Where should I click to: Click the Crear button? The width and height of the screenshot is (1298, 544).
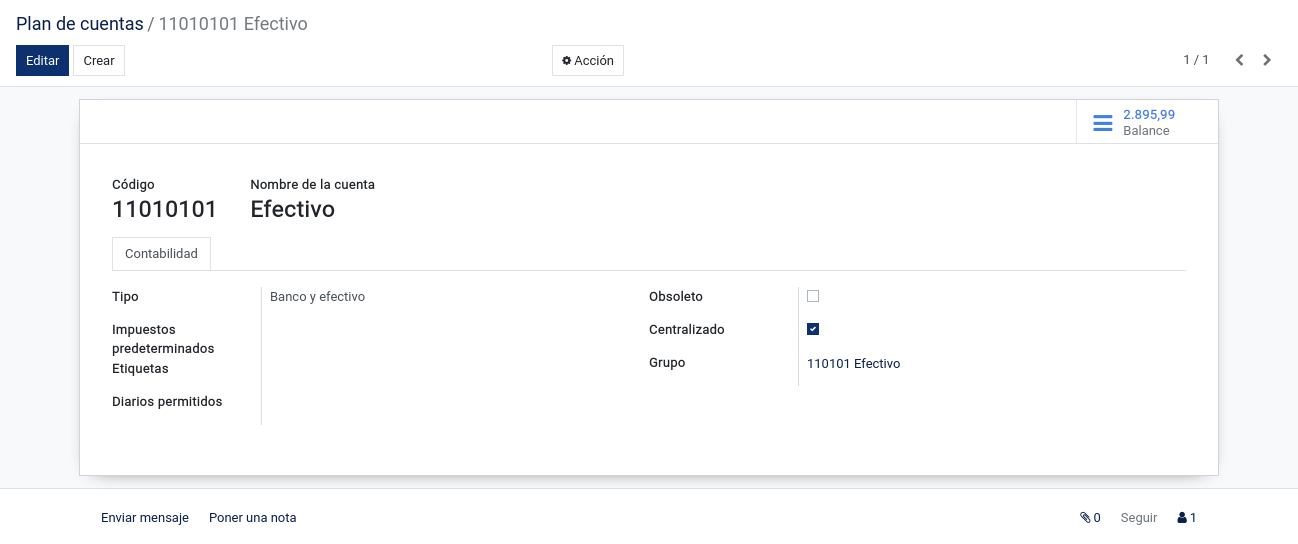99,61
